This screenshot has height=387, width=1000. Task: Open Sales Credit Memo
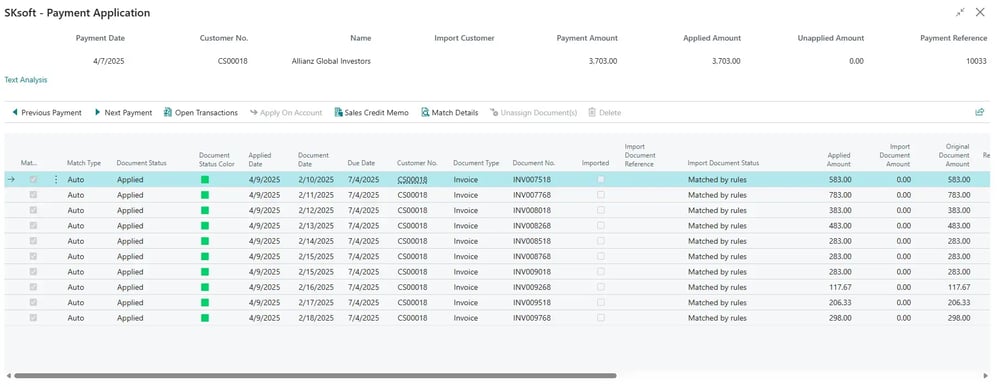[x=371, y=113]
